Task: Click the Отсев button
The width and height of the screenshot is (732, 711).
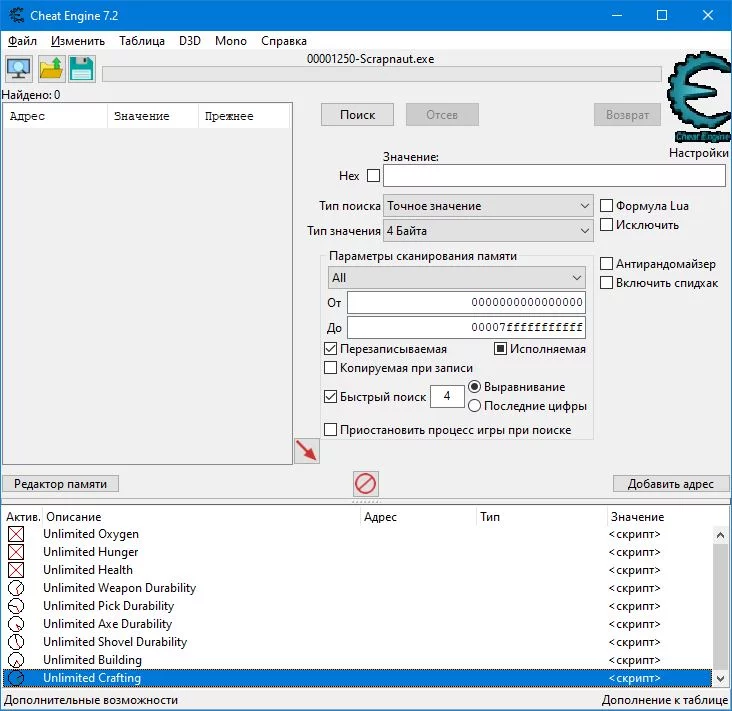Action: 442,115
